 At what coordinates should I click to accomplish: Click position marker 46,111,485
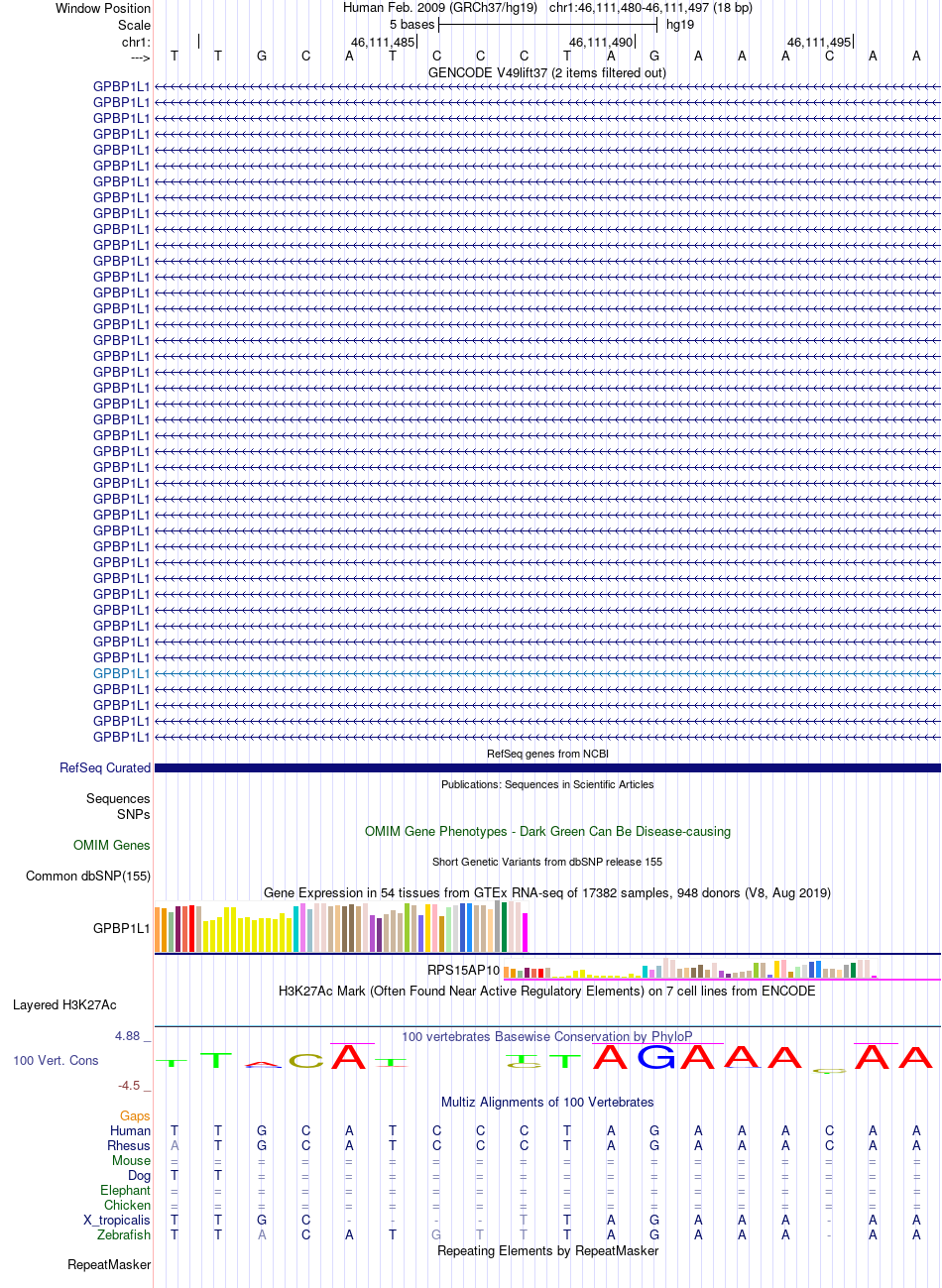pos(383,43)
